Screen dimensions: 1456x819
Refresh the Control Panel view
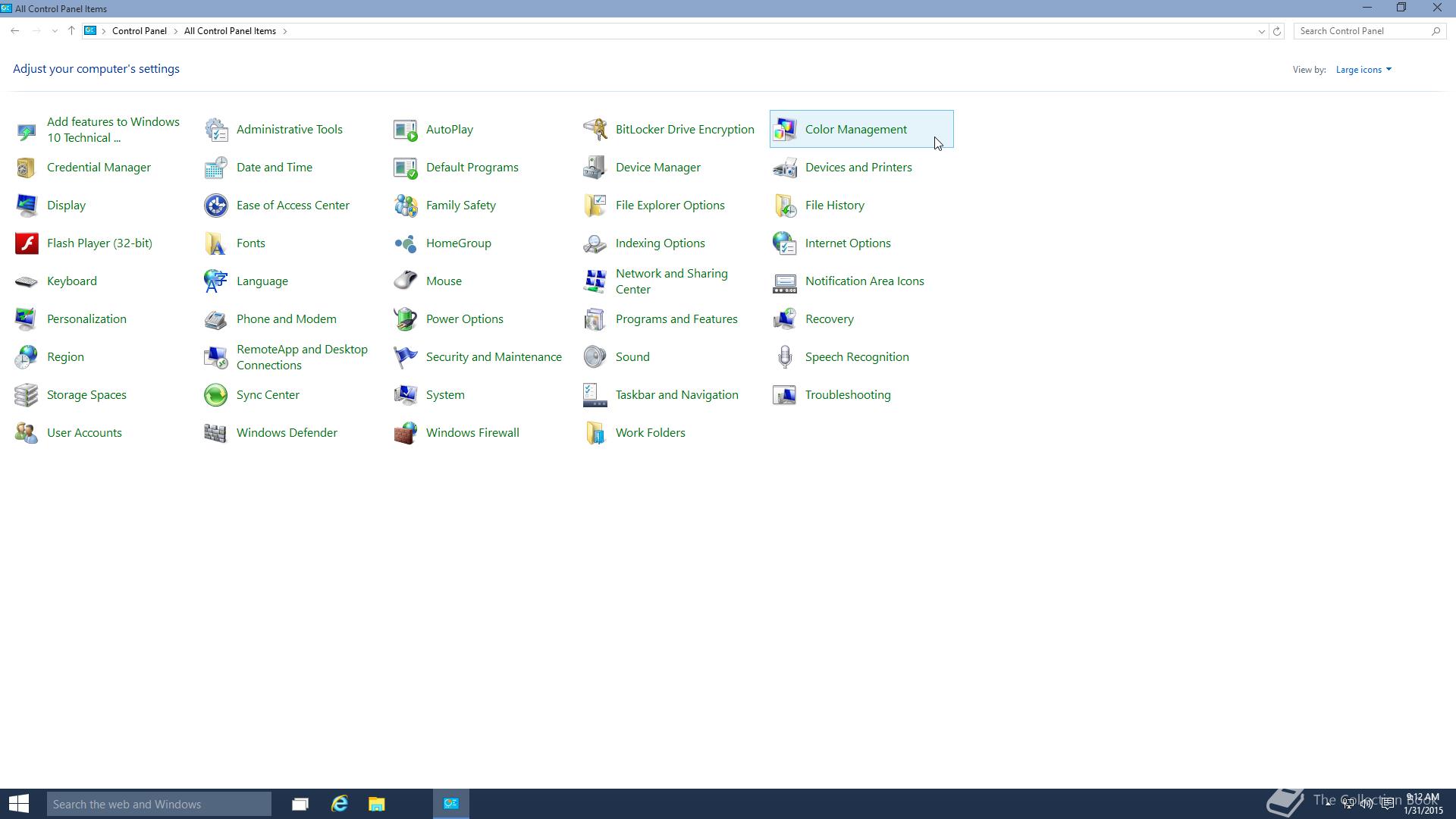[1277, 31]
